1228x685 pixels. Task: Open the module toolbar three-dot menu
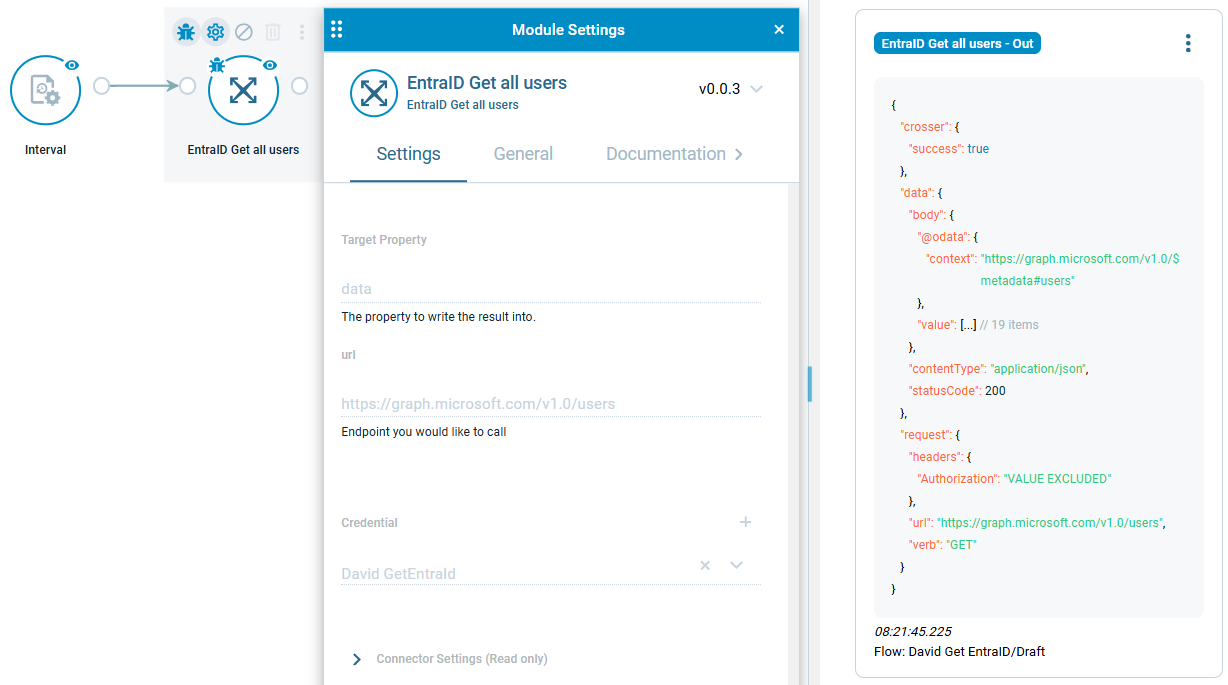(302, 32)
